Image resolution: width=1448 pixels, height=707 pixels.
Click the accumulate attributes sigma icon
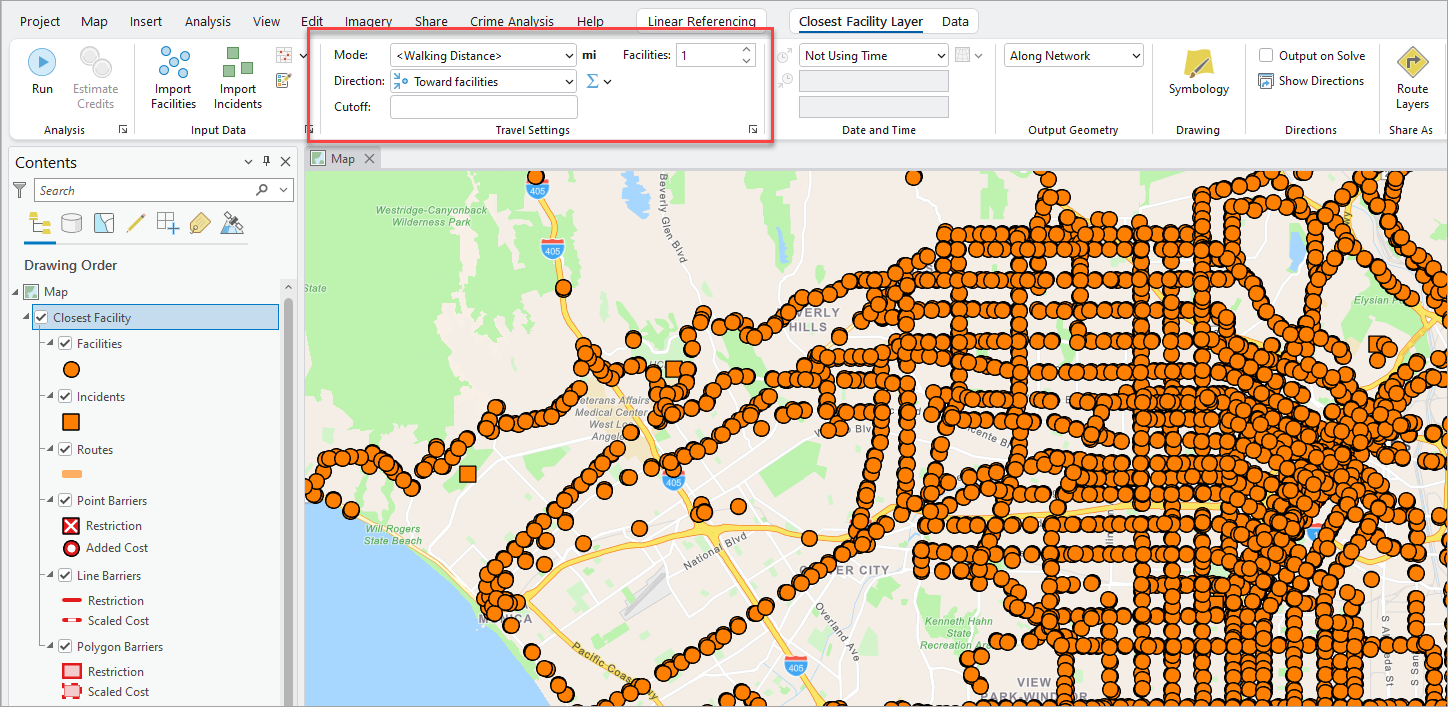592,81
